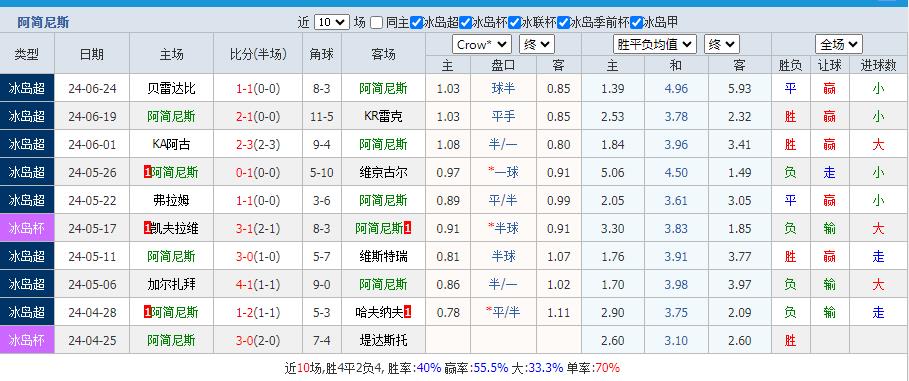The image size is (909, 381).
Task: Uncheck the 冰岛甲 league filter
Action: (x=636, y=23)
